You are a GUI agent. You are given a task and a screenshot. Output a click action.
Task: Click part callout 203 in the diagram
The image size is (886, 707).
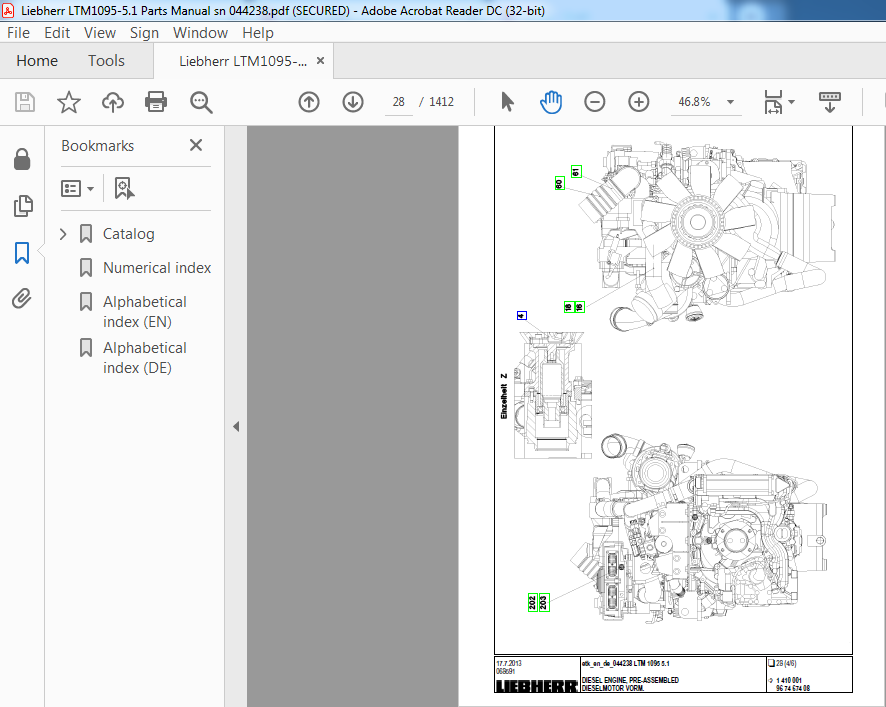coord(544,602)
